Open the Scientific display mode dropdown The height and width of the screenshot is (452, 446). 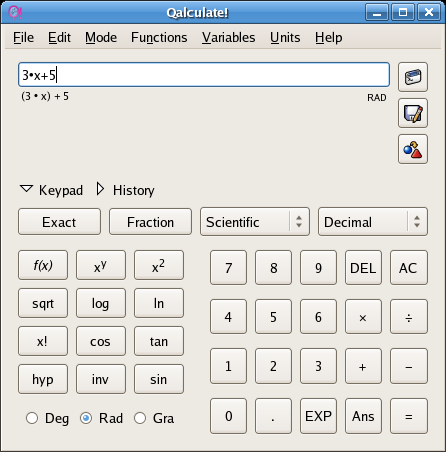pos(255,222)
